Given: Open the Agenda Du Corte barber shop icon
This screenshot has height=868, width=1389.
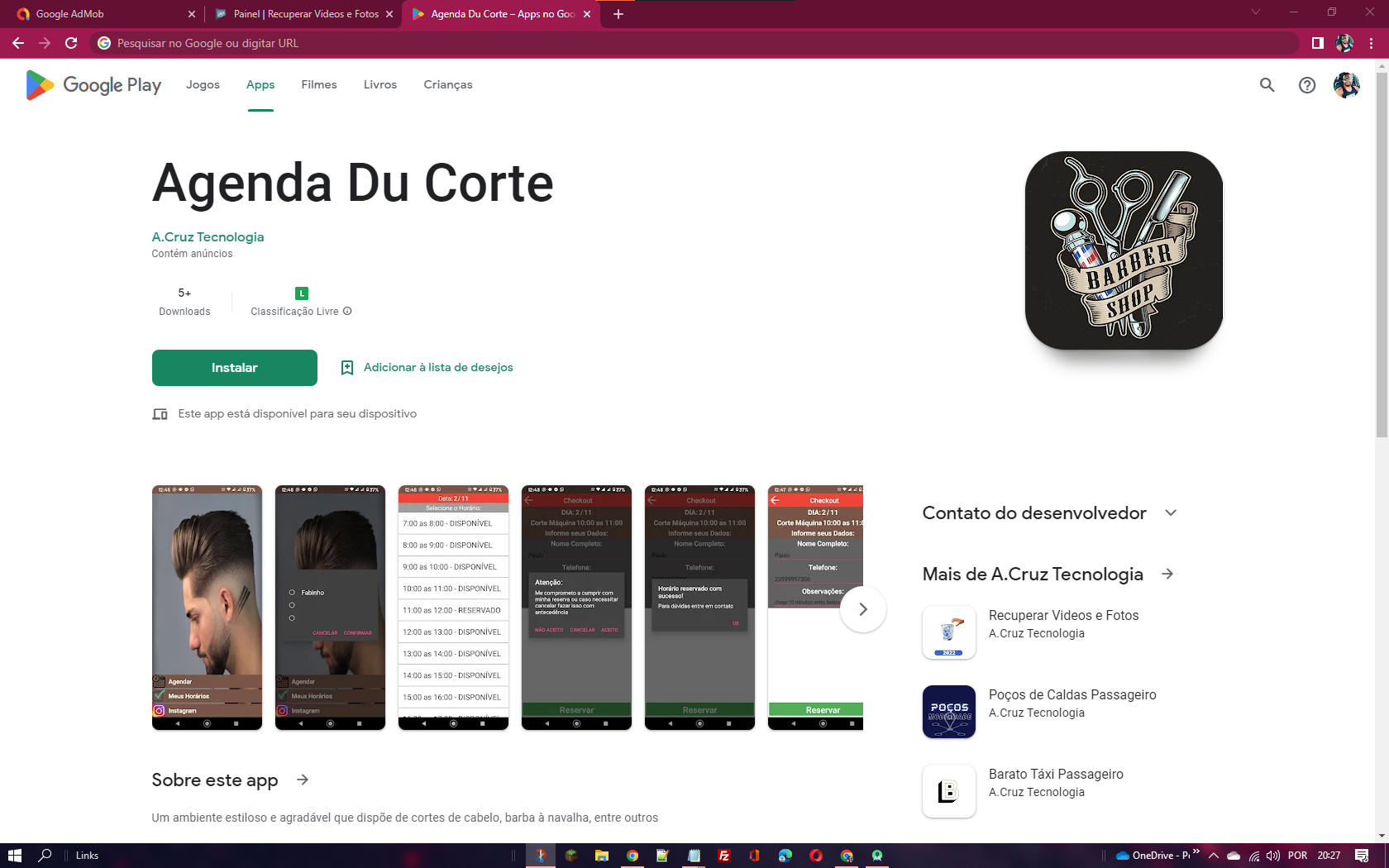Looking at the screenshot, I should pos(1124,250).
